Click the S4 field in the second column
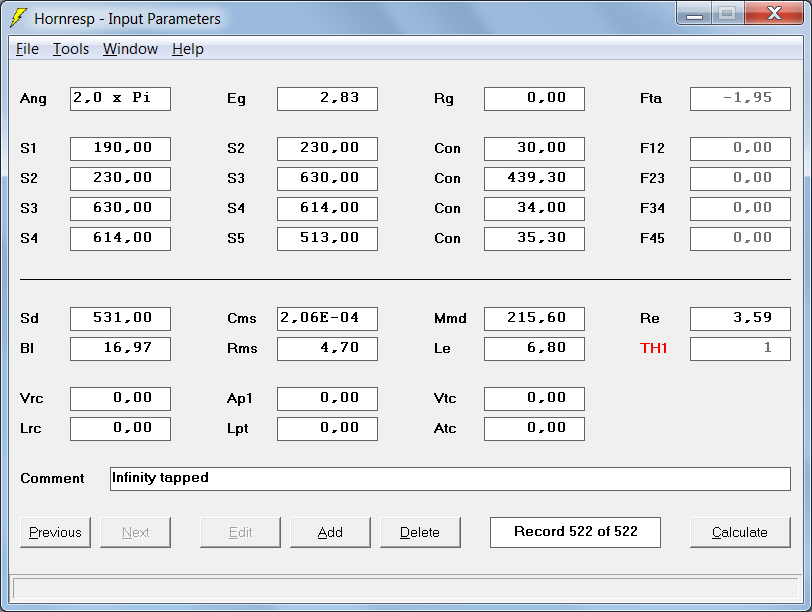This screenshot has width=812, height=612. click(x=327, y=209)
